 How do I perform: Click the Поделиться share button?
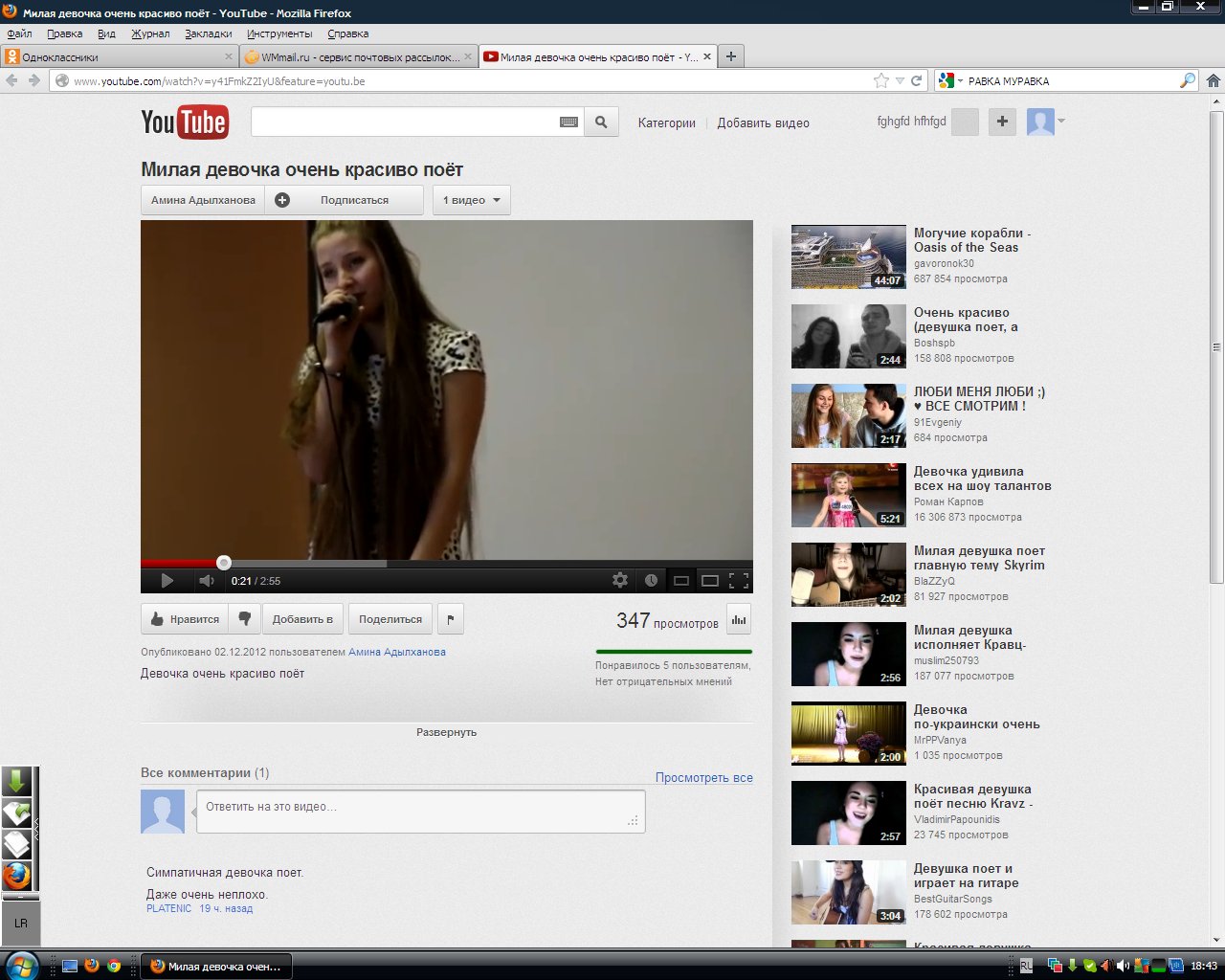[x=390, y=619]
